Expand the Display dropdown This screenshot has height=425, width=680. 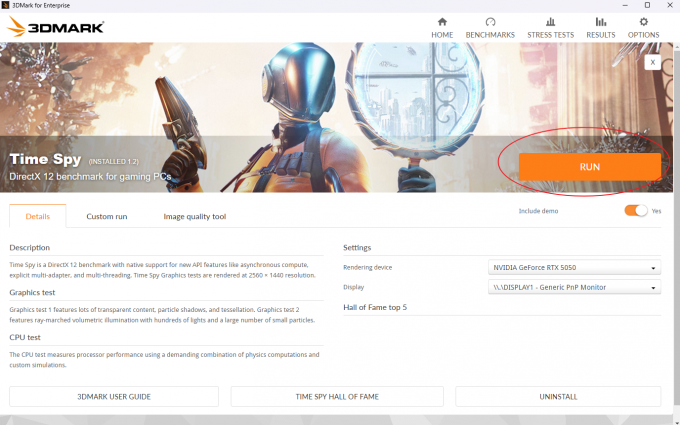pyautogui.click(x=574, y=287)
